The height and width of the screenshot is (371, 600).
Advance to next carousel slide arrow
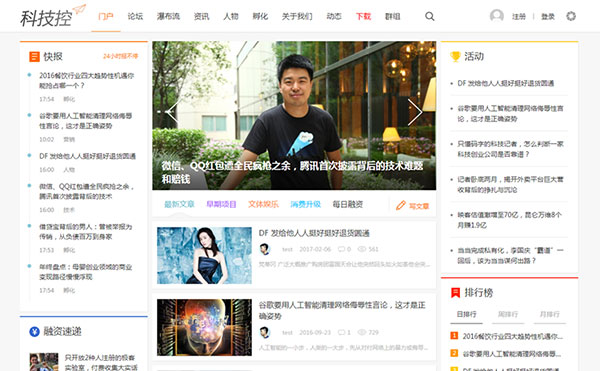(415, 112)
